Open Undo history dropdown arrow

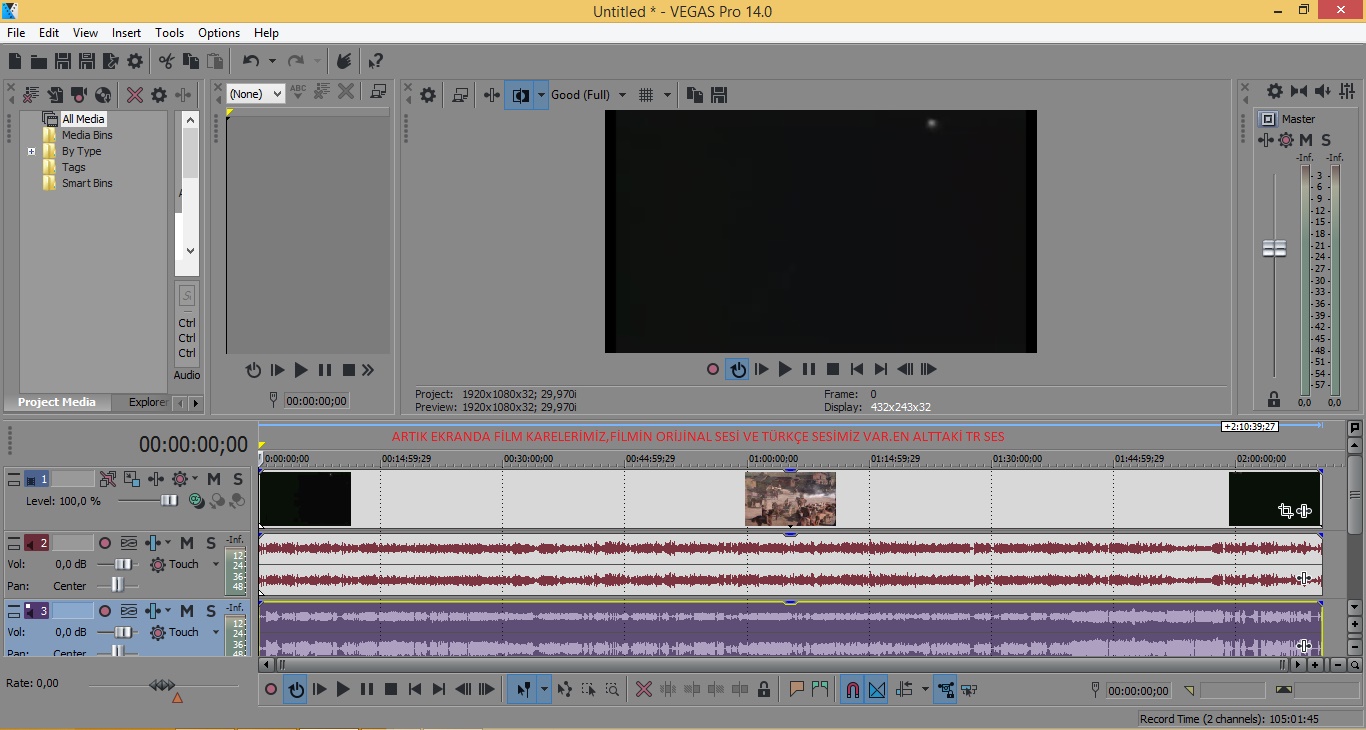[271, 62]
